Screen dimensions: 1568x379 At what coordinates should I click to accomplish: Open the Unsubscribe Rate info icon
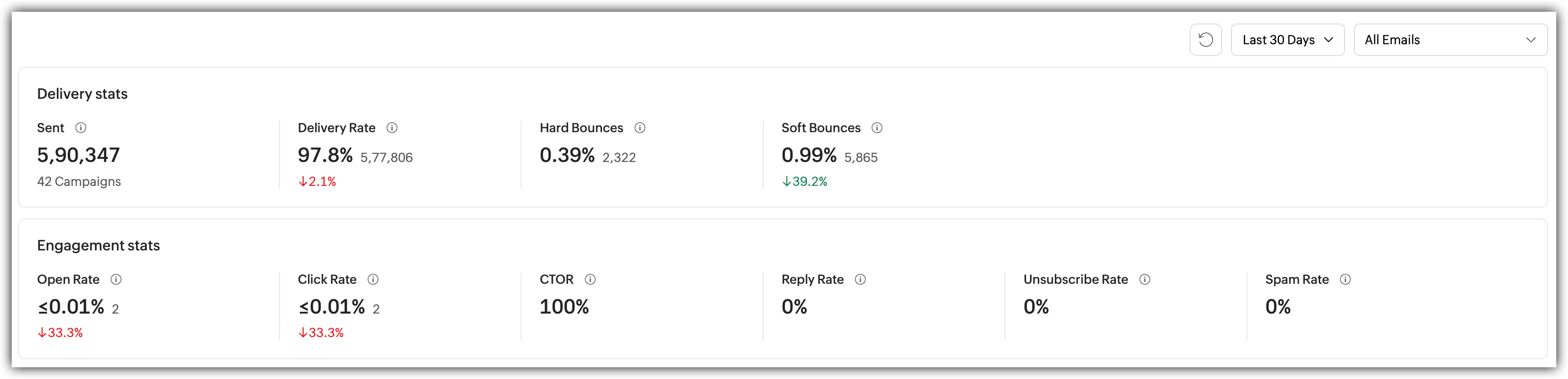(x=1144, y=279)
